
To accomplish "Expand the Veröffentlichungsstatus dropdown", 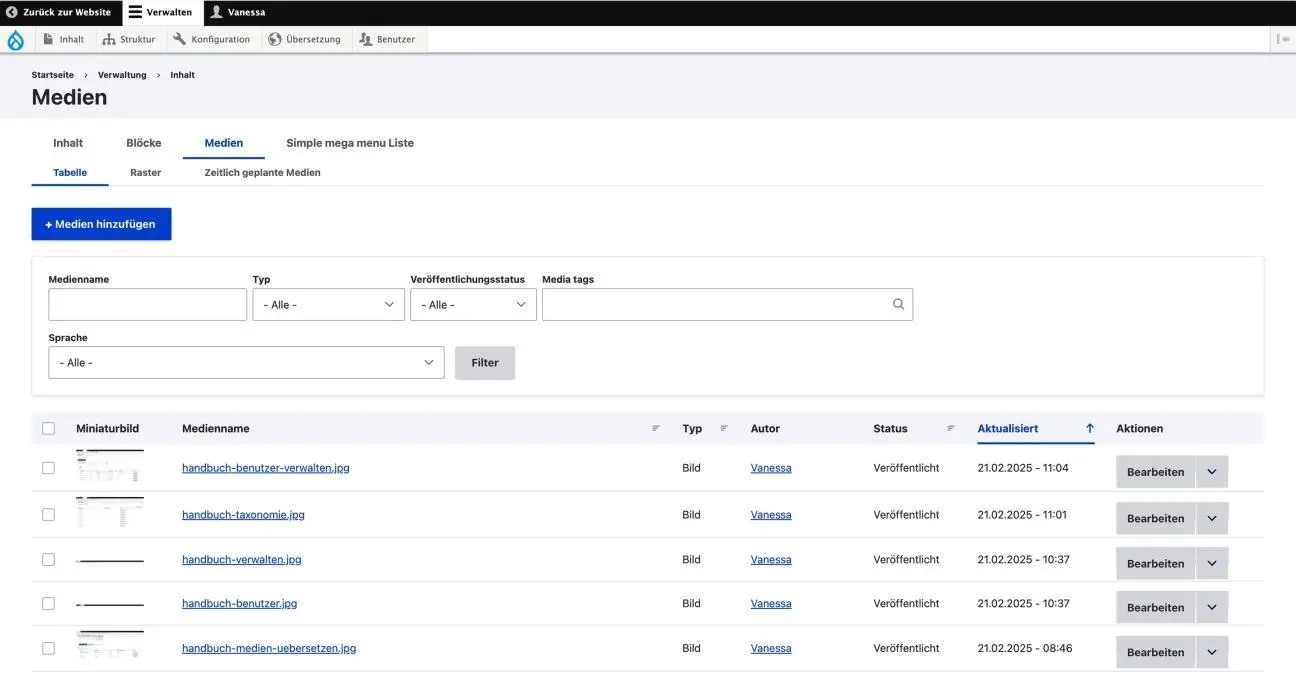I will tap(473, 305).
